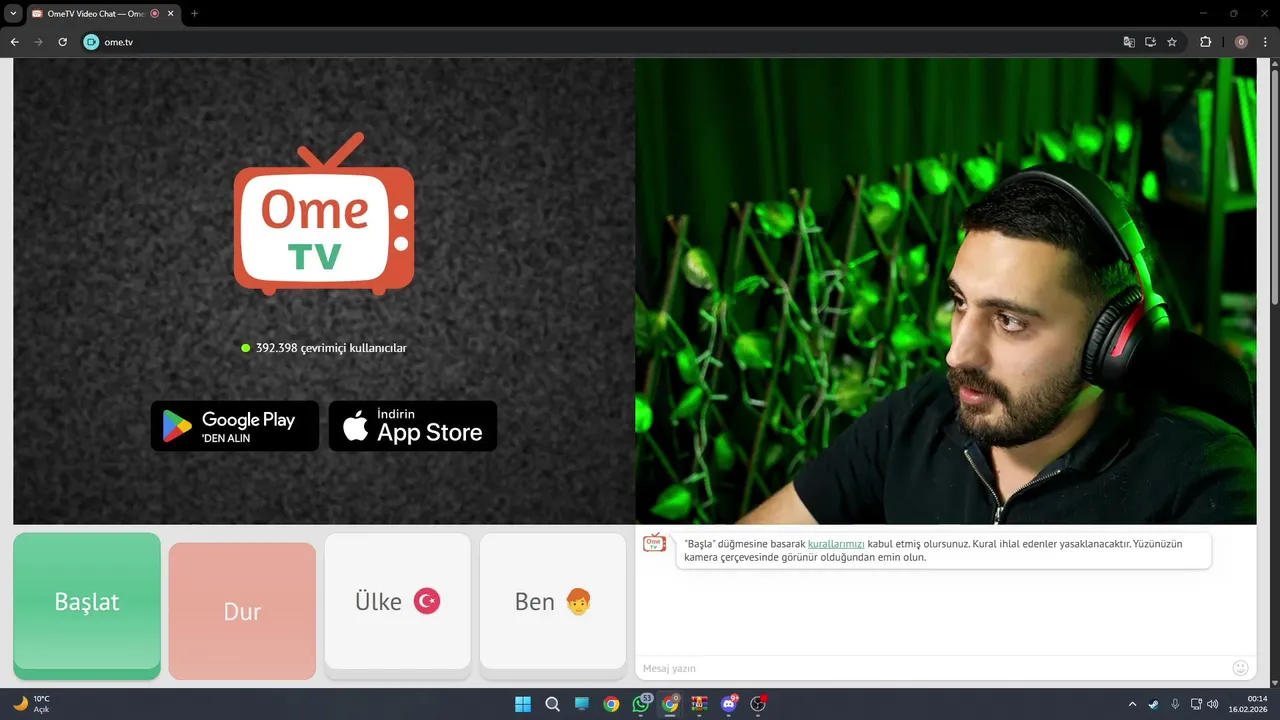Open the network status tray icon
This screenshot has height=720, width=1280.
click(1197, 704)
